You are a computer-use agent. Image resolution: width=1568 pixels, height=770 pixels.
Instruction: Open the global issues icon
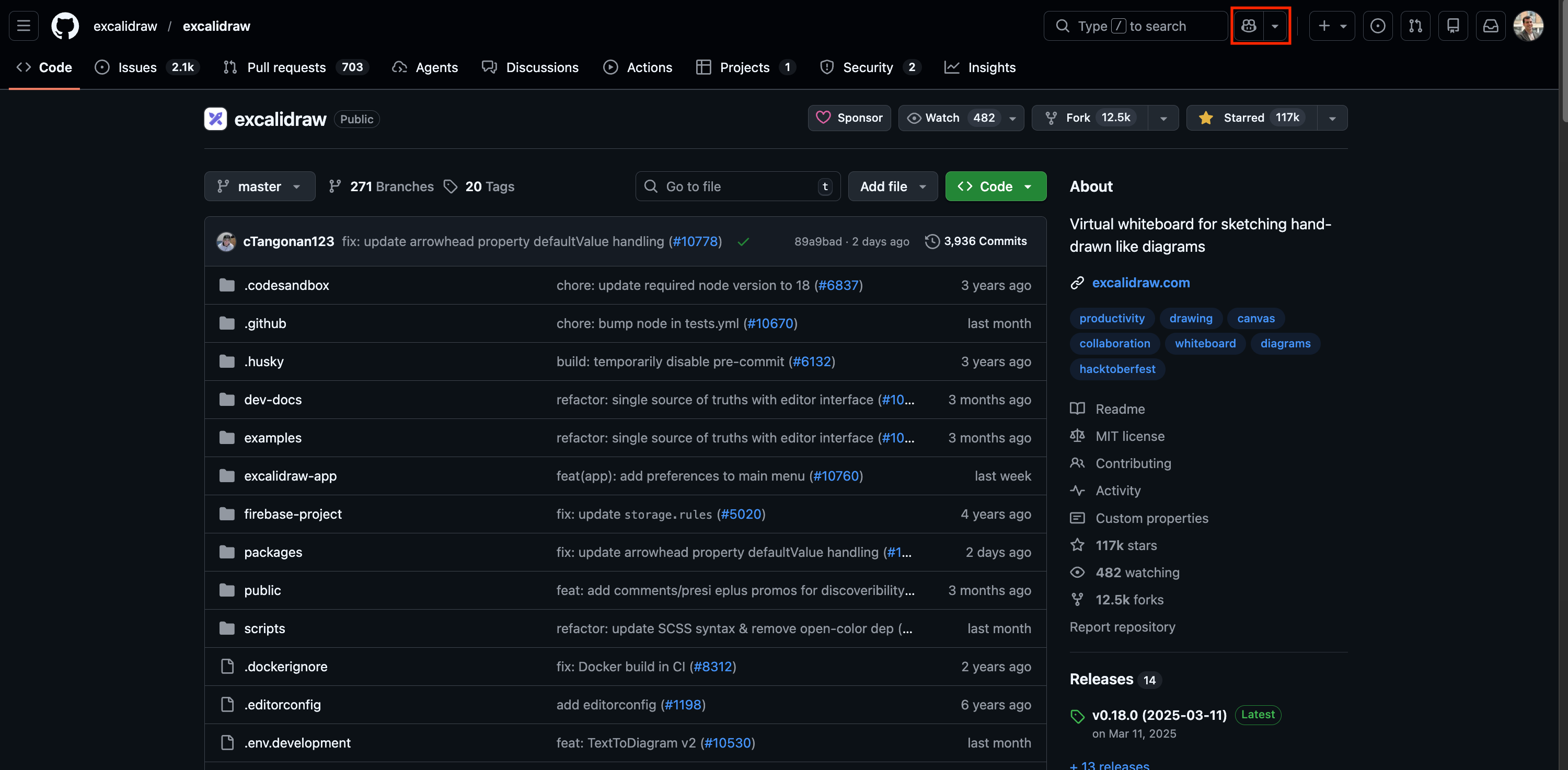[x=1377, y=26]
